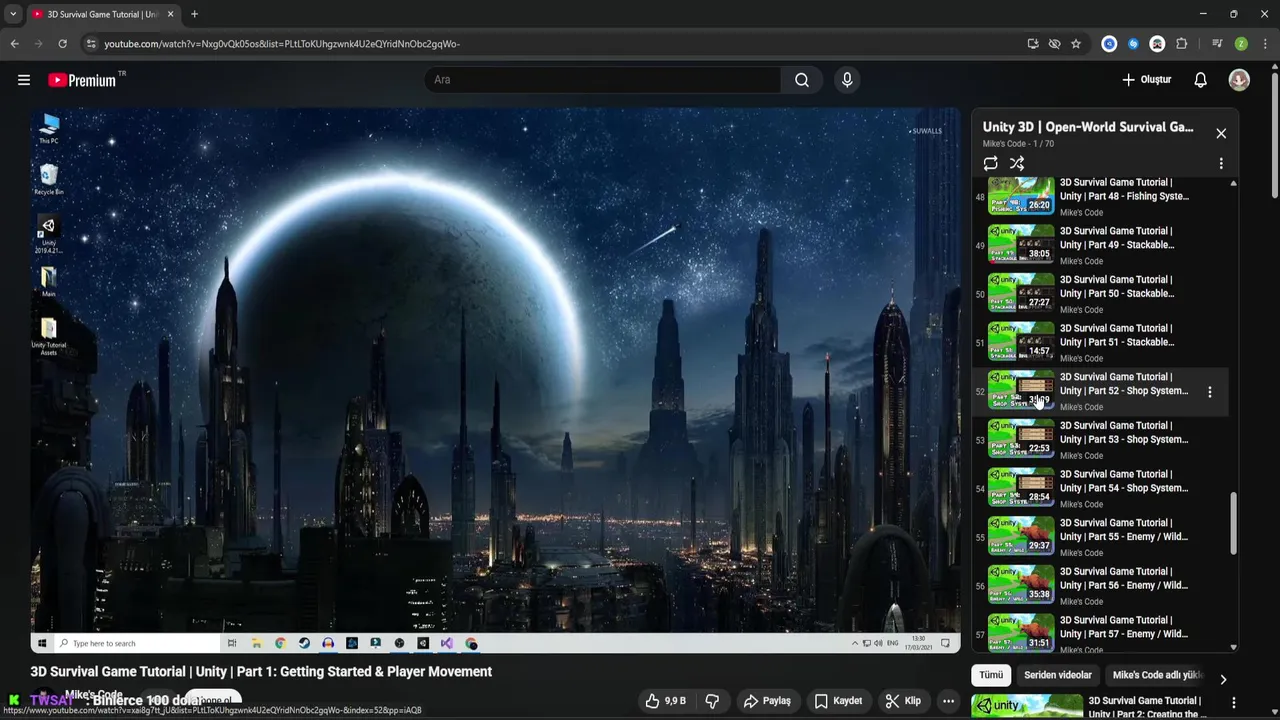Viewport: 1280px width, 720px height.
Task: Select the Mike's Code adlı yük... chip
Action: click(x=1157, y=675)
